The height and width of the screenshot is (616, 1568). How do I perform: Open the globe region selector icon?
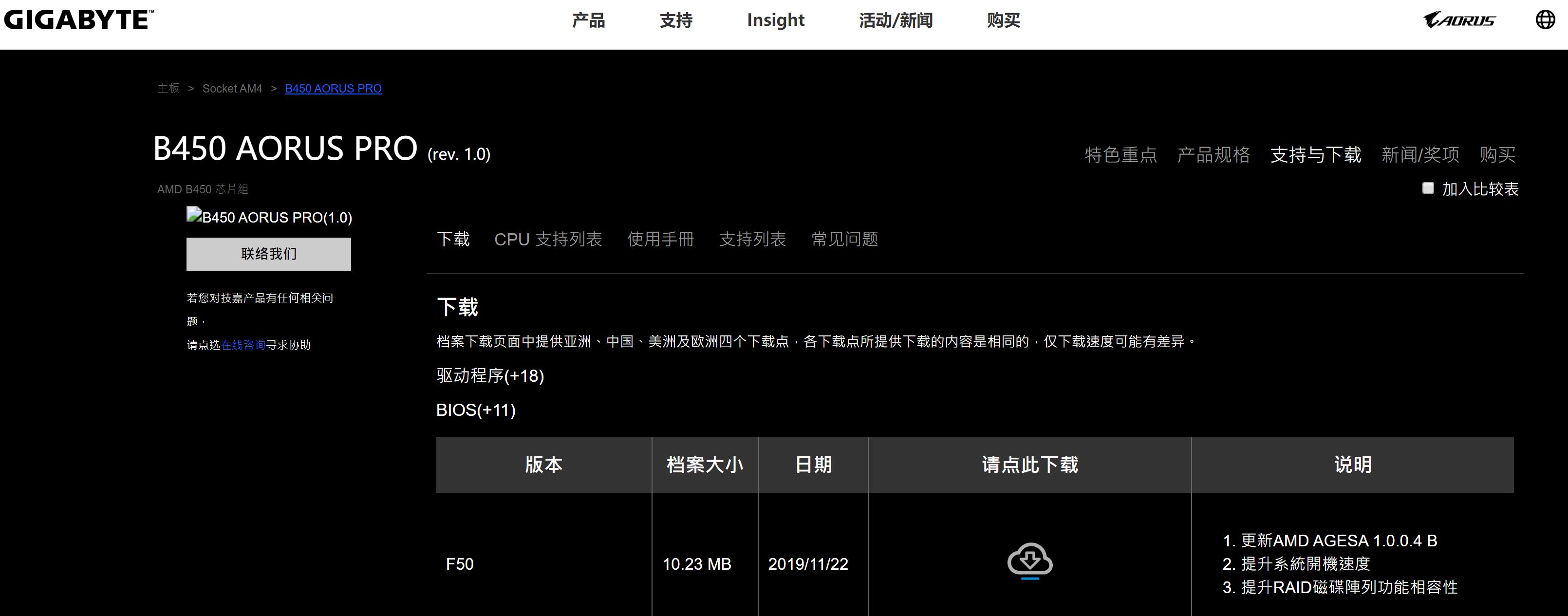tap(1545, 19)
